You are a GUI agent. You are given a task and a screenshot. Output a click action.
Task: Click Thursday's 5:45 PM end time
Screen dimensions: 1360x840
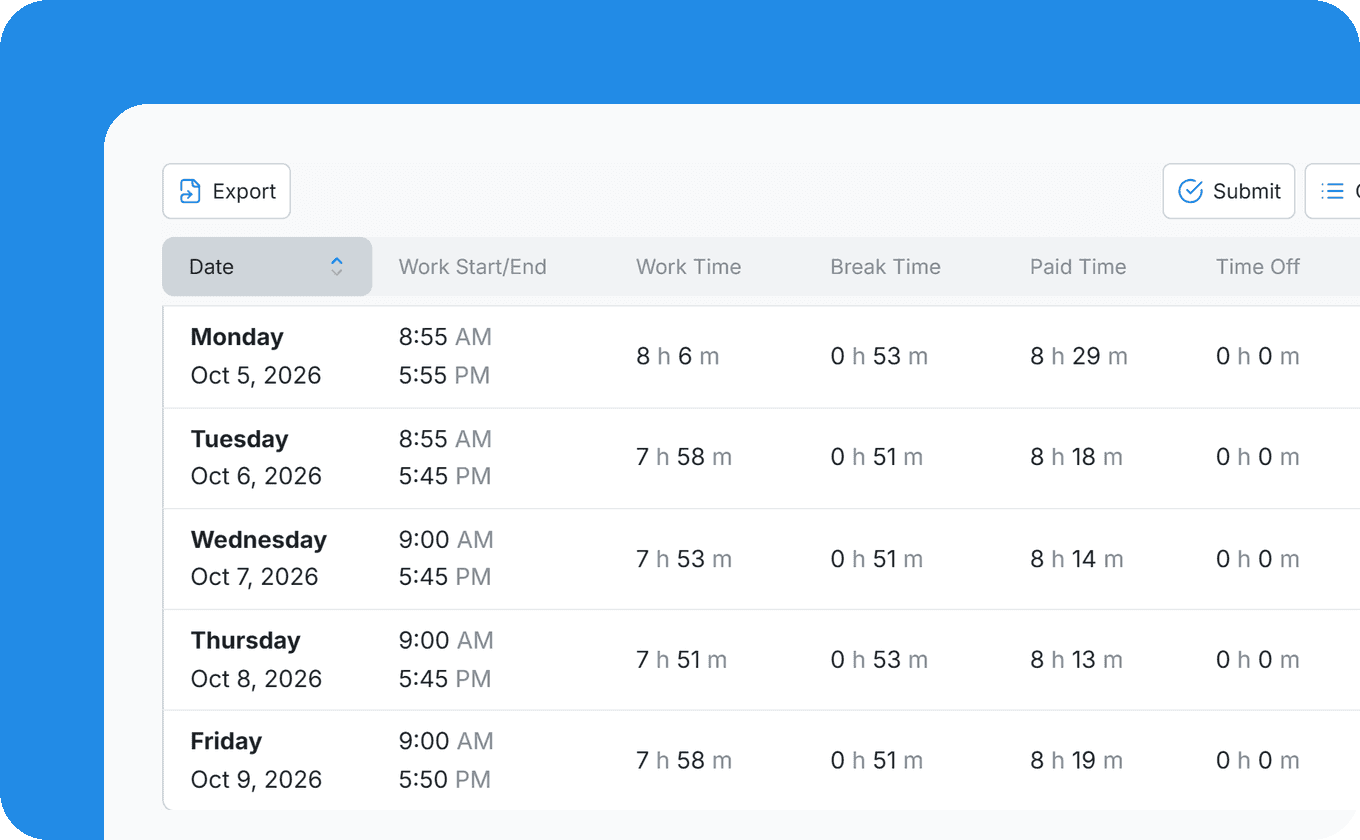(x=445, y=679)
